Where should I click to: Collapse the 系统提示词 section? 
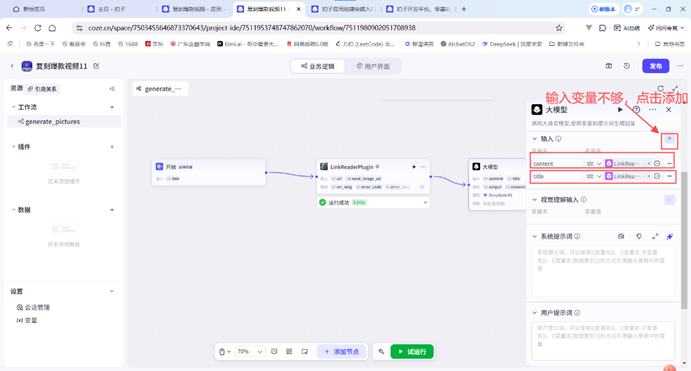coord(535,237)
